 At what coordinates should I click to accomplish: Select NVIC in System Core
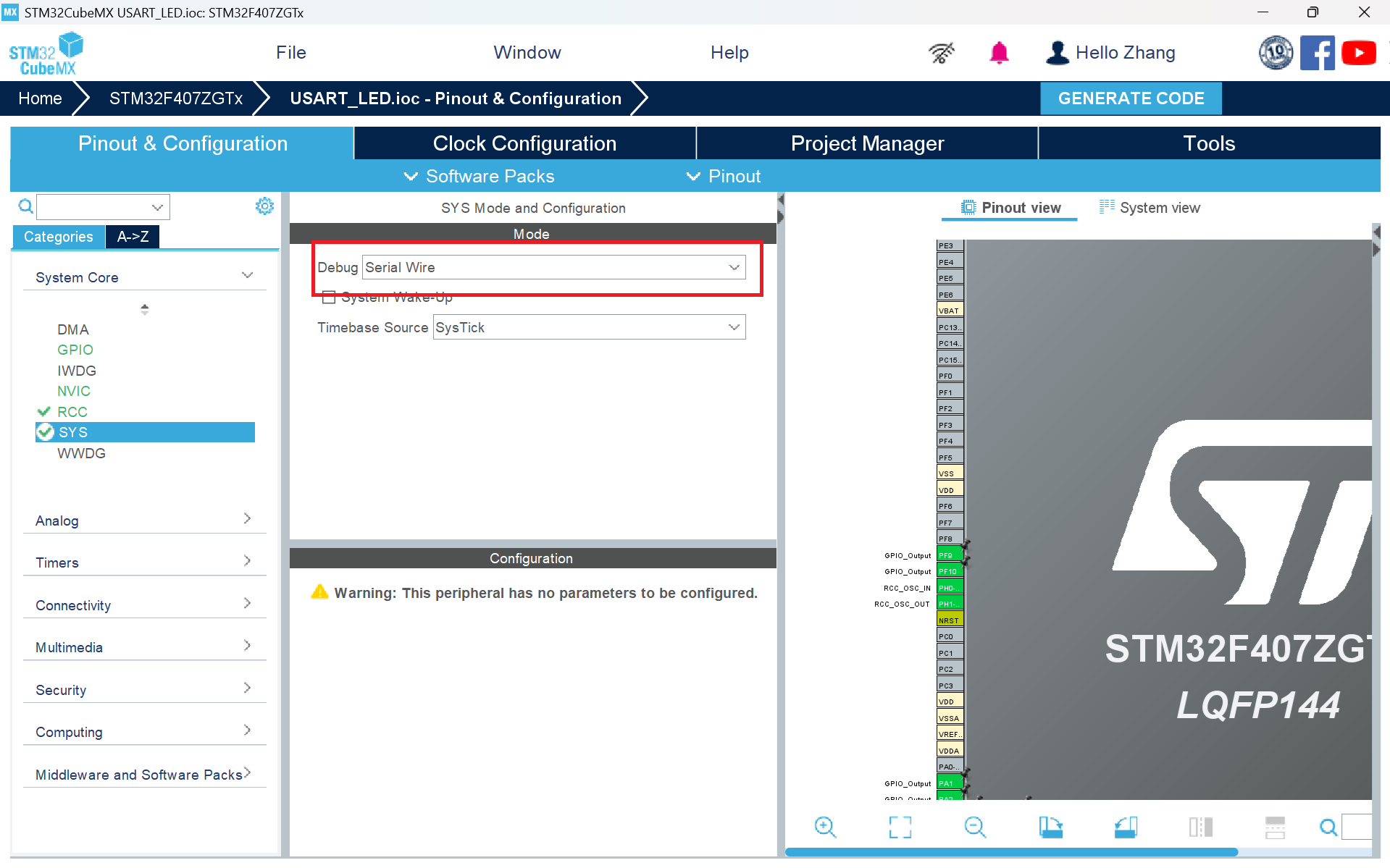(x=74, y=391)
